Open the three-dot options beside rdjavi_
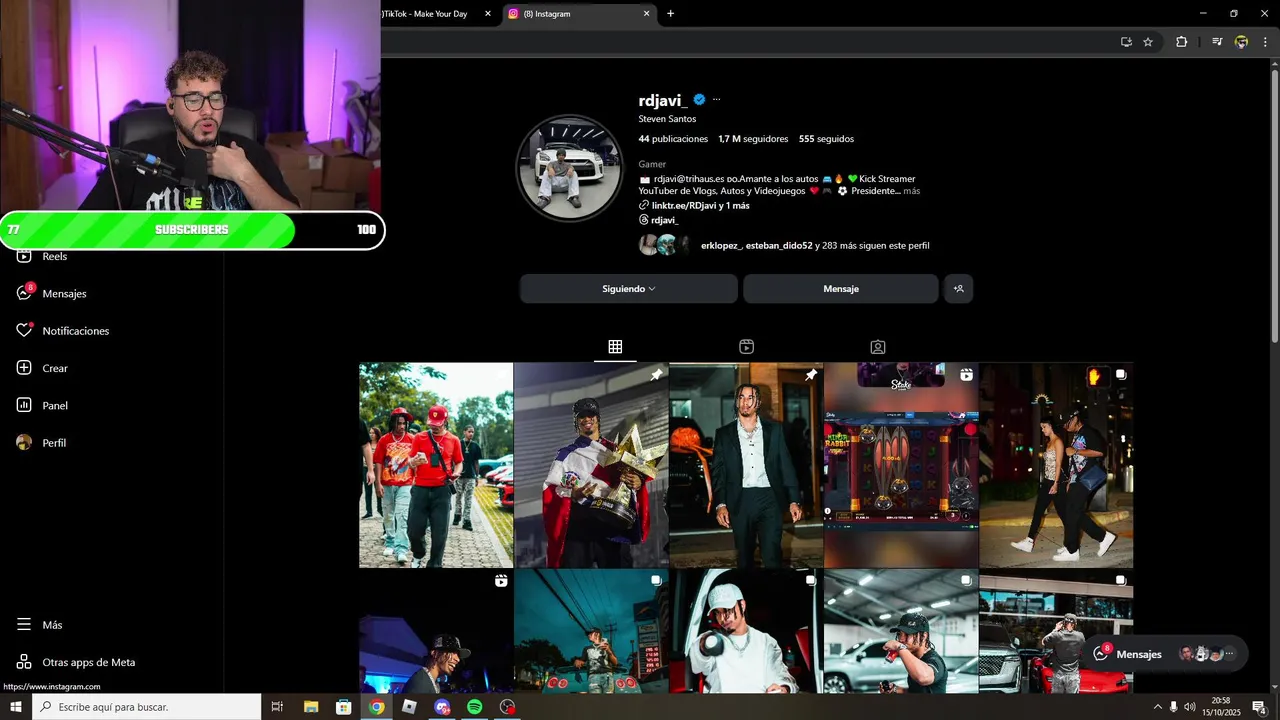The width and height of the screenshot is (1280, 720). [x=716, y=100]
